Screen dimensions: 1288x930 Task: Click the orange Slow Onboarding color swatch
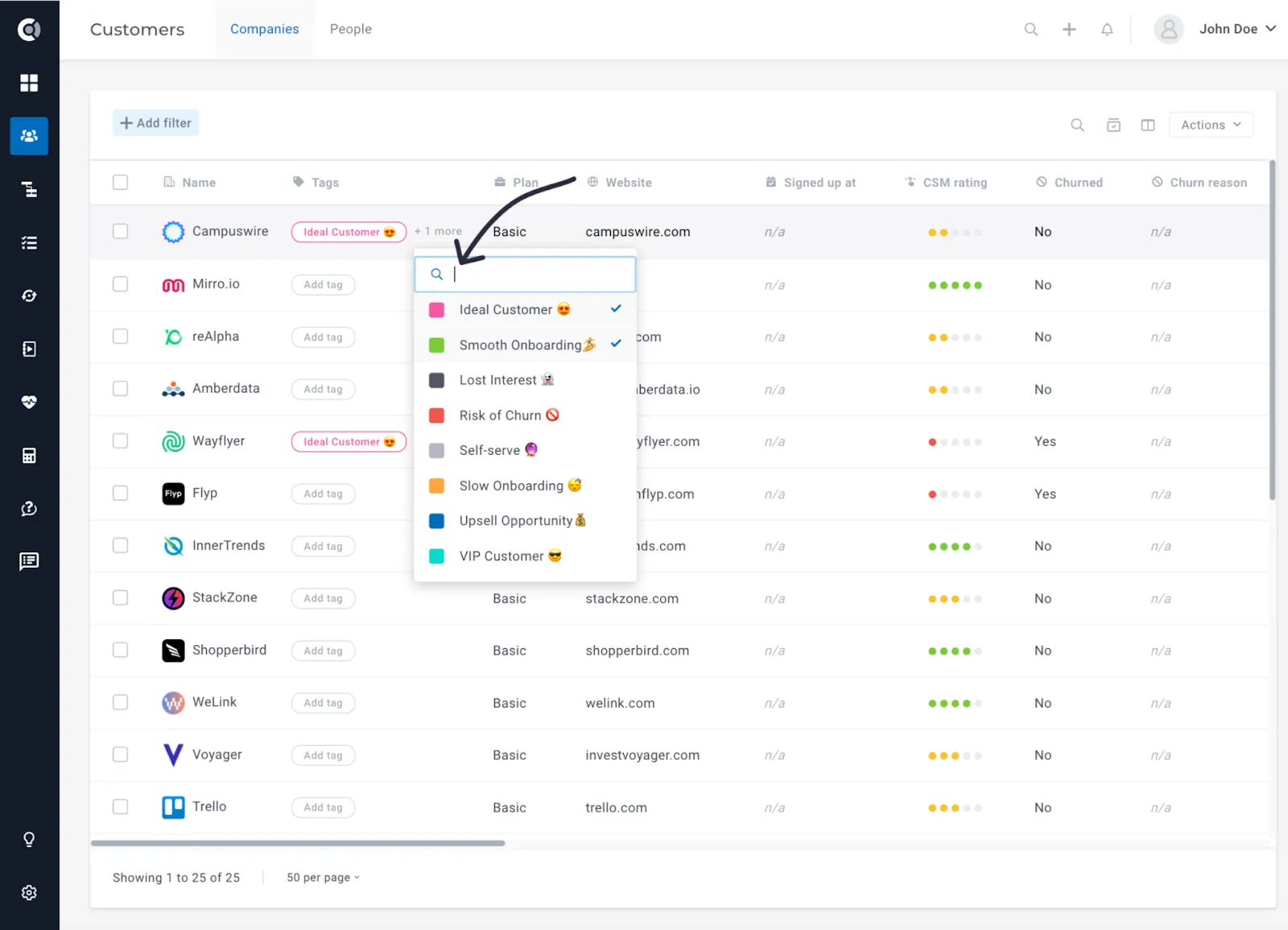436,486
